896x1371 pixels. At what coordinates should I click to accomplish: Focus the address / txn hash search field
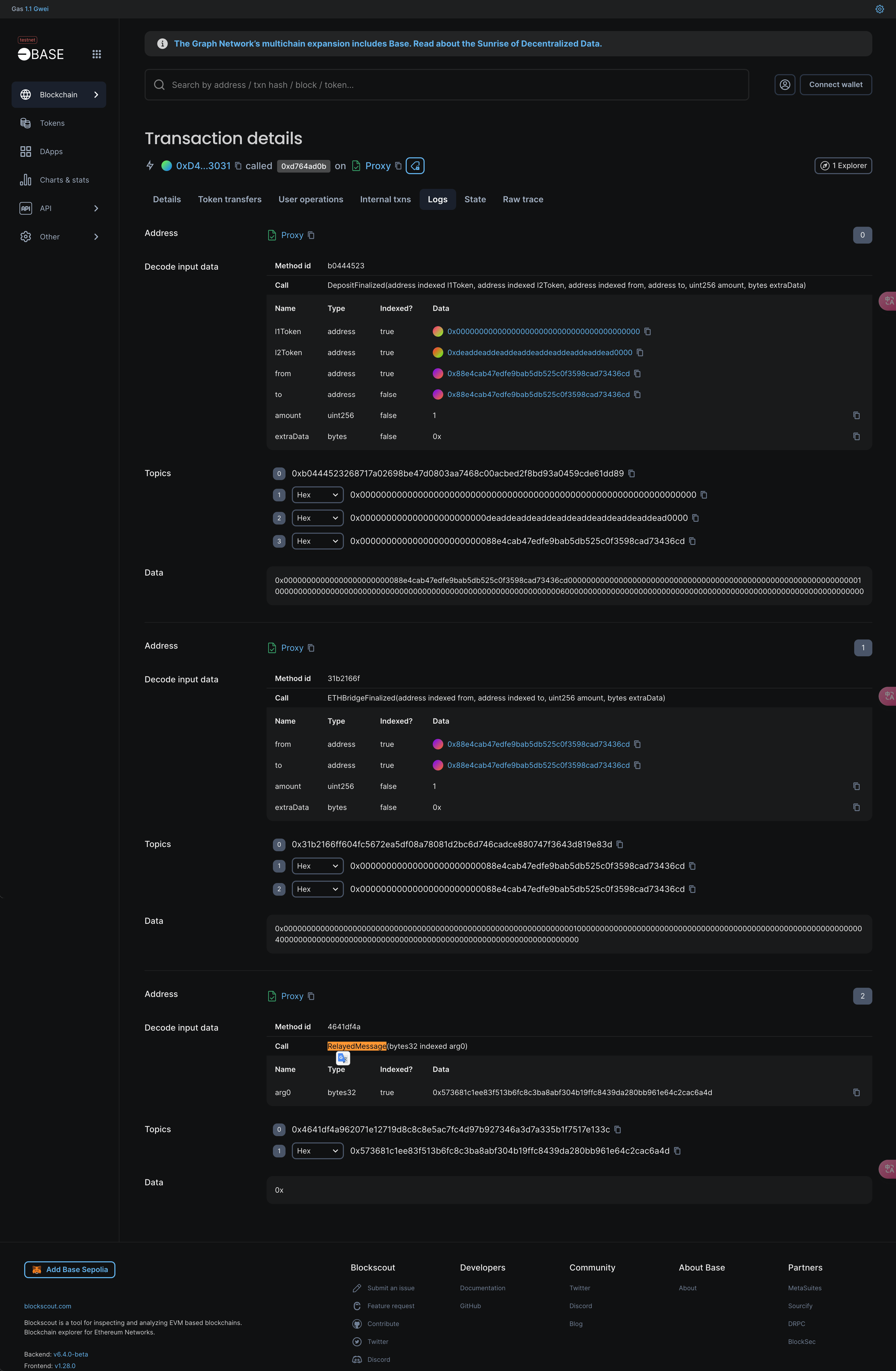click(447, 85)
